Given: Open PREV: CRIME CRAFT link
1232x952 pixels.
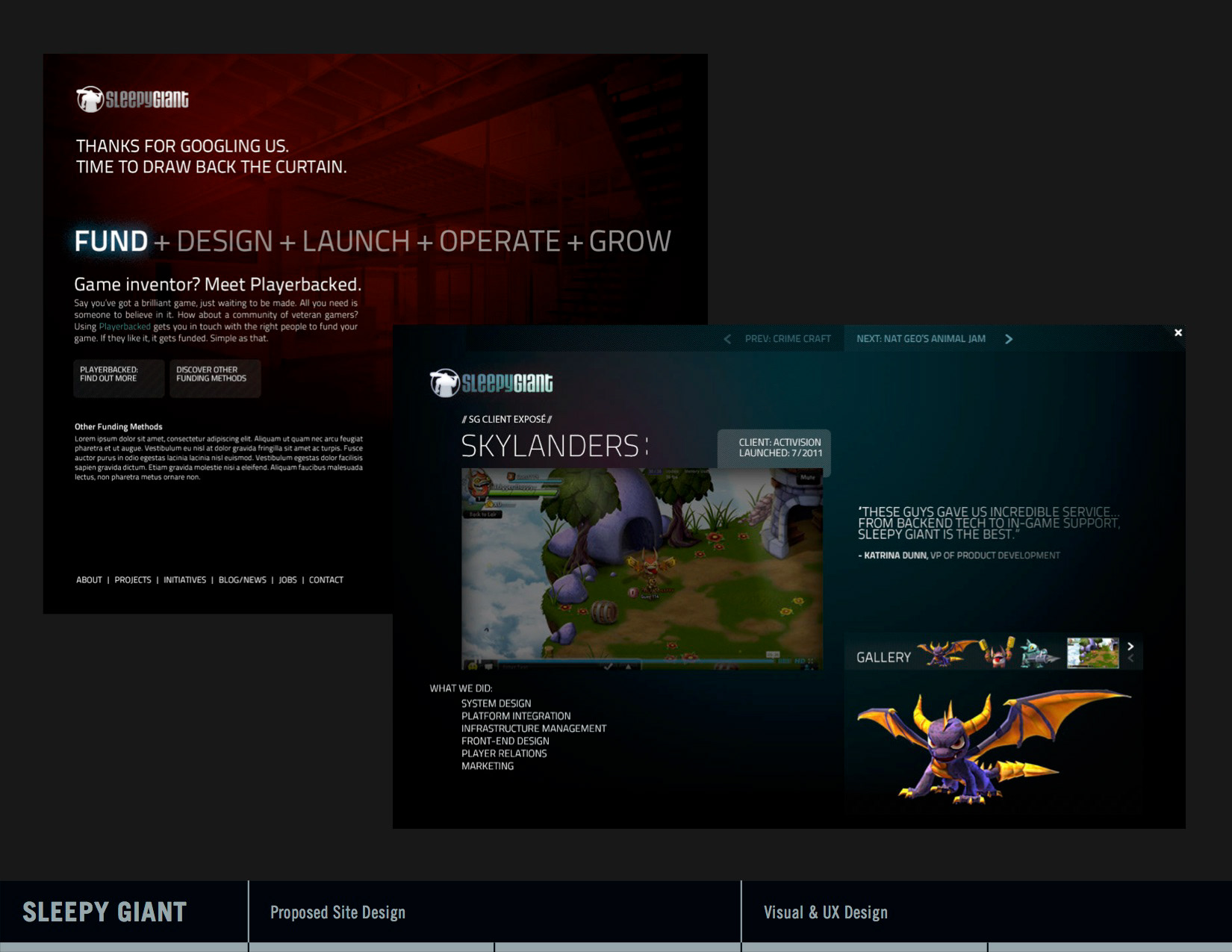Looking at the screenshot, I should pyautogui.click(x=788, y=339).
